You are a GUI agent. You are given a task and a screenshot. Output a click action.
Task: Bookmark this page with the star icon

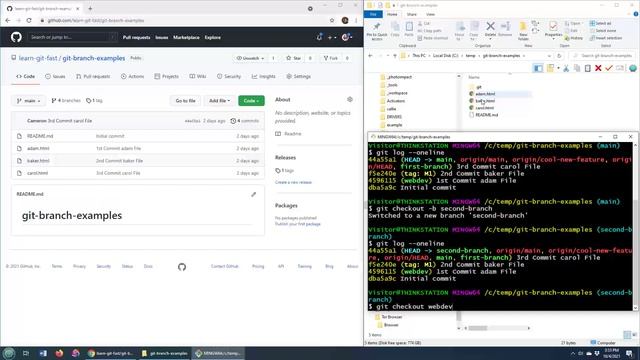[332, 20]
